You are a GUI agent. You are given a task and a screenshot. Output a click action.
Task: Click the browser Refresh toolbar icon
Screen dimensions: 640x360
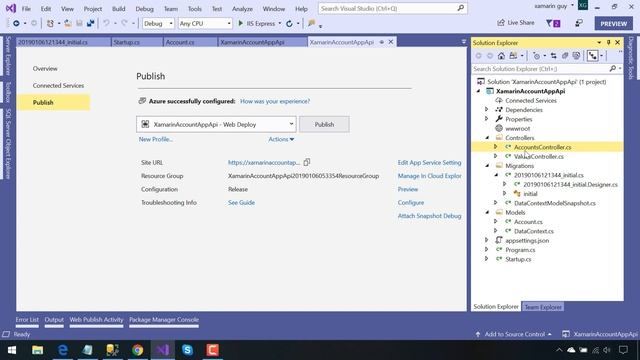pyautogui.click(x=289, y=24)
